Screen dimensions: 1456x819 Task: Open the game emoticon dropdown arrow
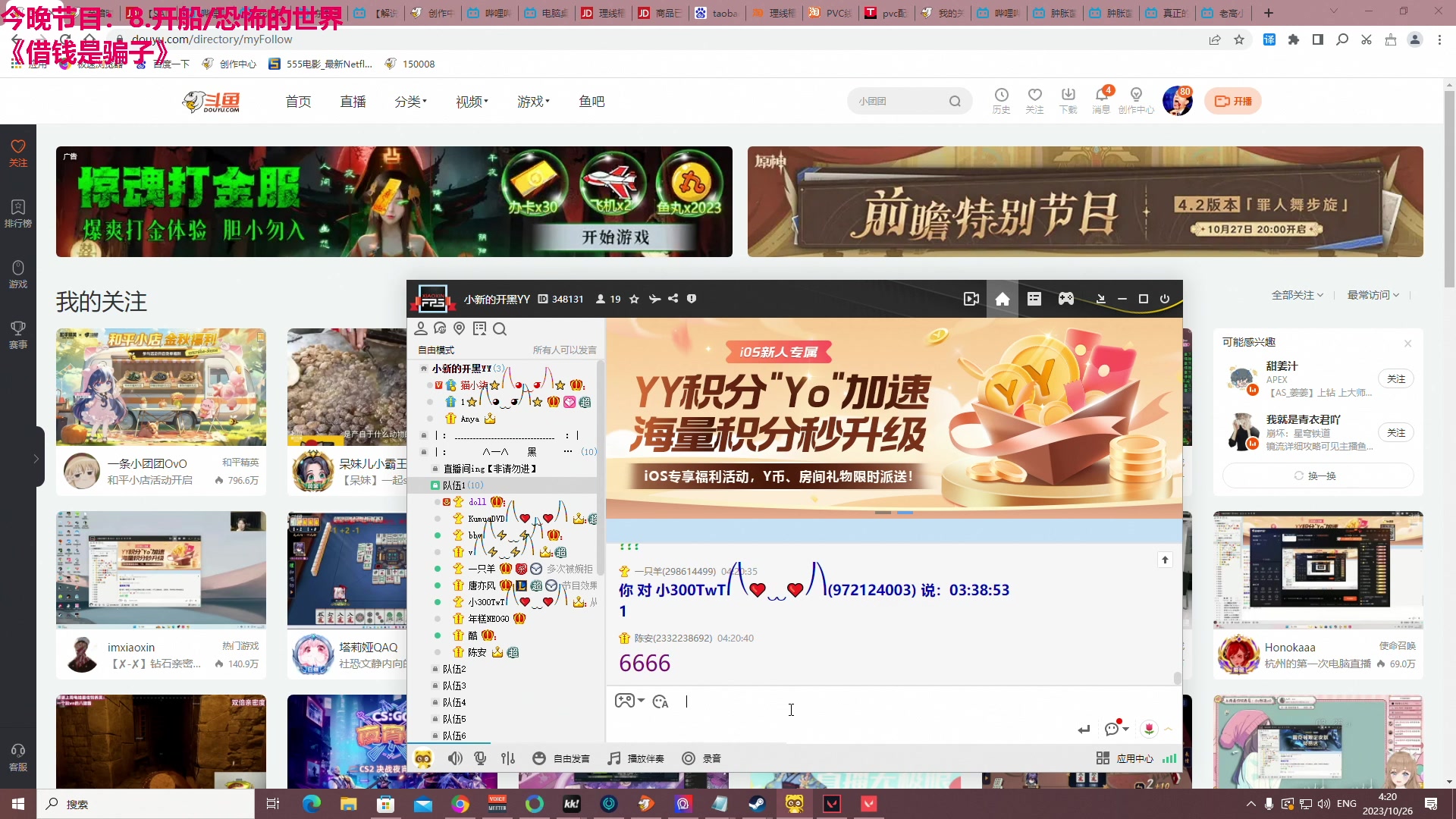[x=641, y=701]
